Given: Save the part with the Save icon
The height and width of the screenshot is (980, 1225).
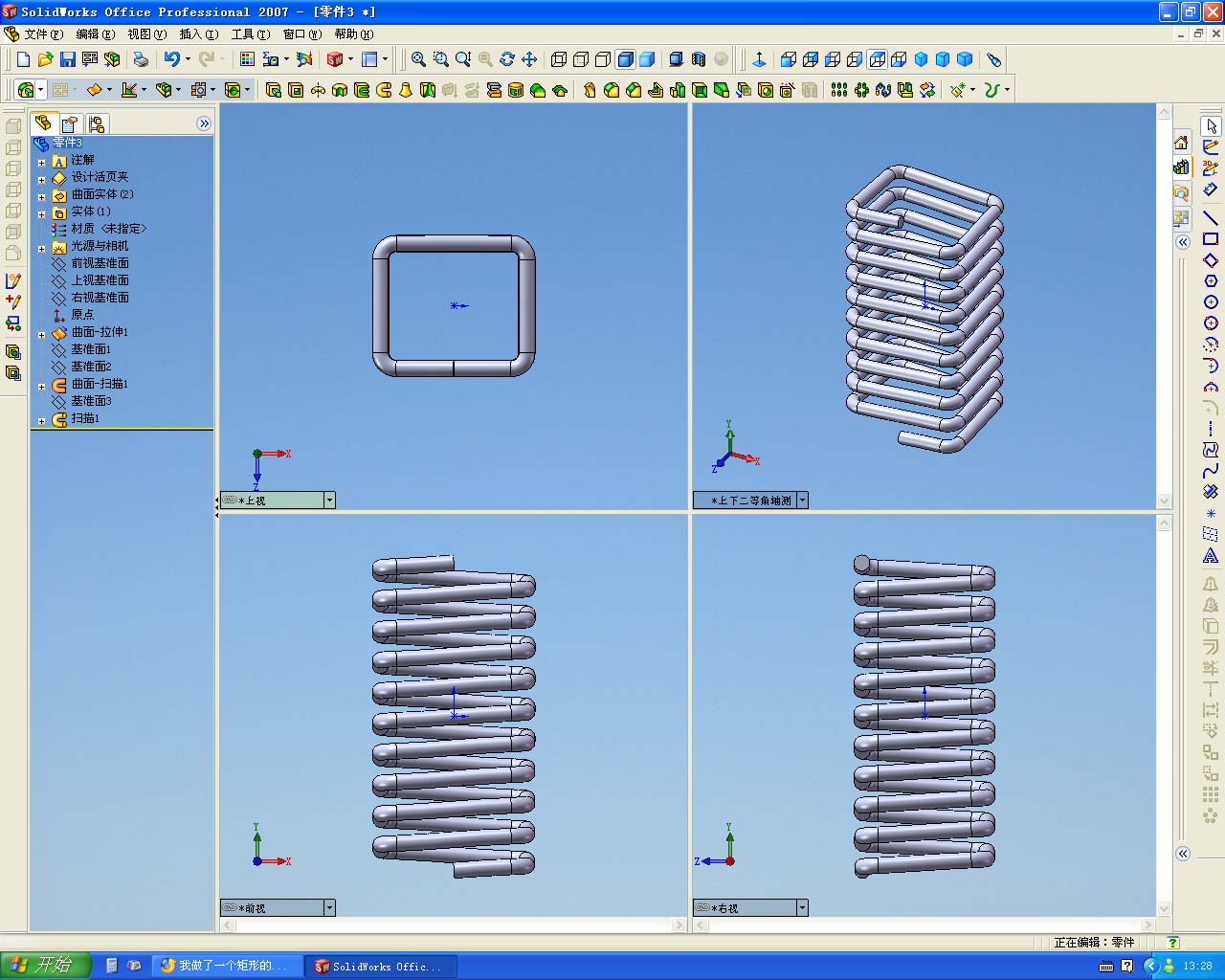Looking at the screenshot, I should [x=67, y=59].
